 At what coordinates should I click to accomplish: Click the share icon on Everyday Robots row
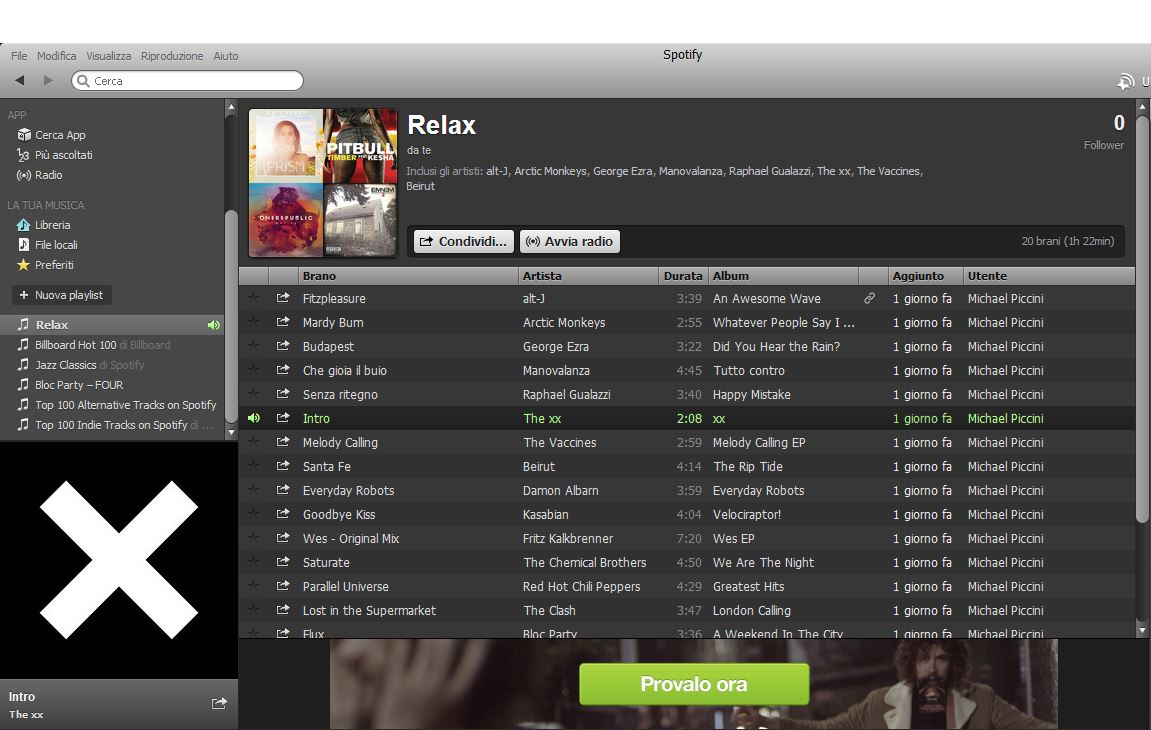point(283,490)
